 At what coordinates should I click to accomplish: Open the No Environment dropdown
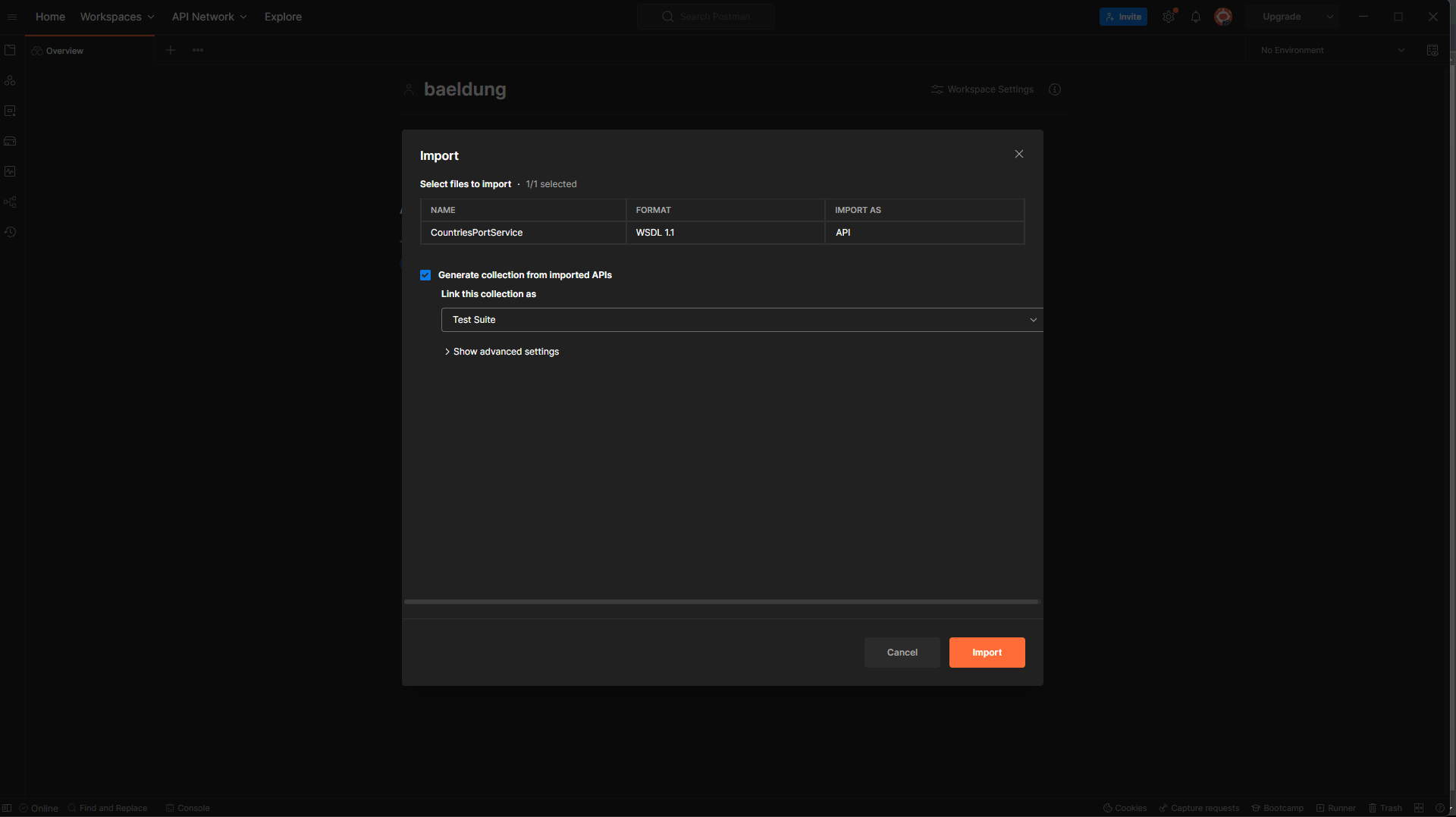coord(1332,50)
